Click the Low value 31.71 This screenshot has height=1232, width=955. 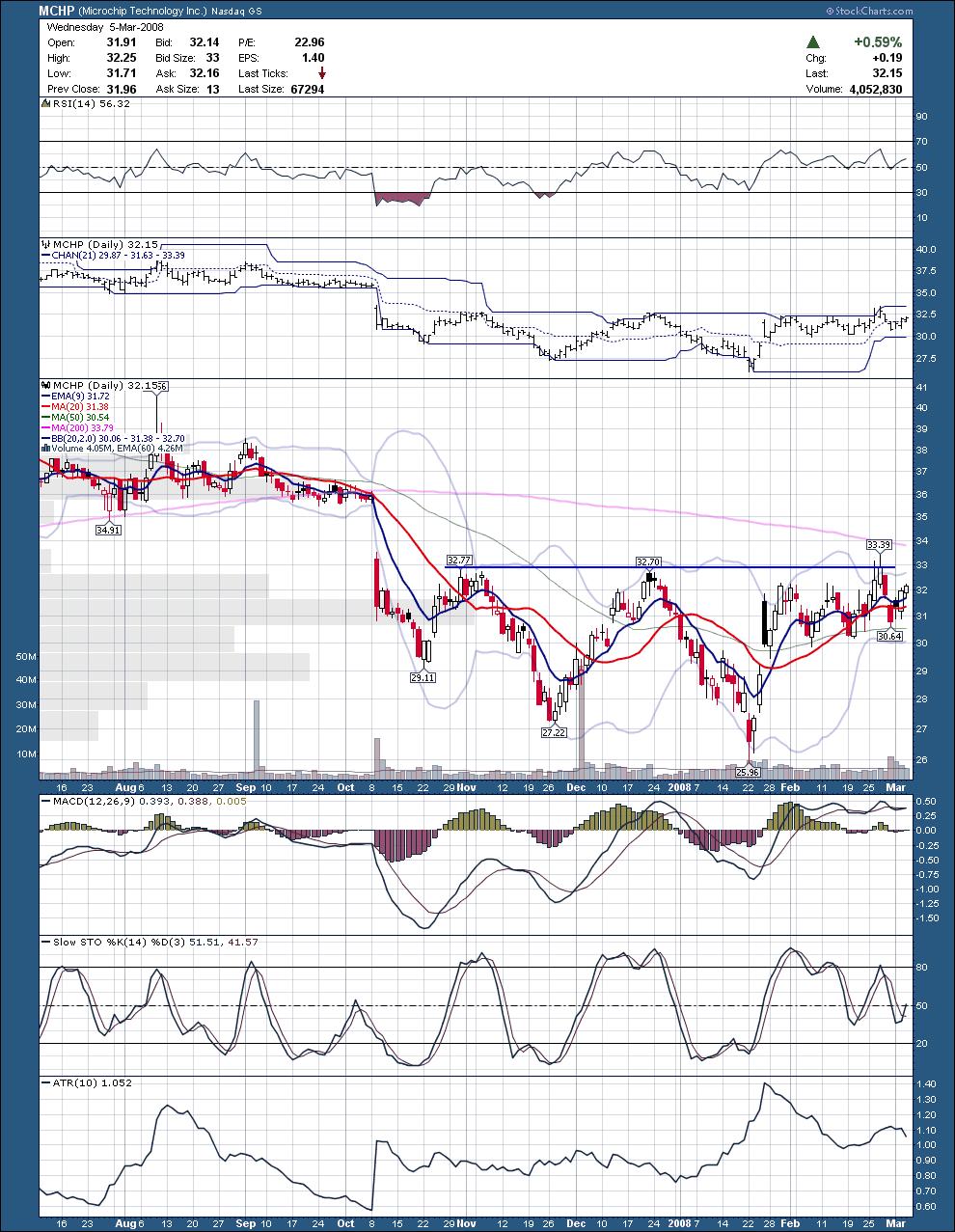[123, 73]
